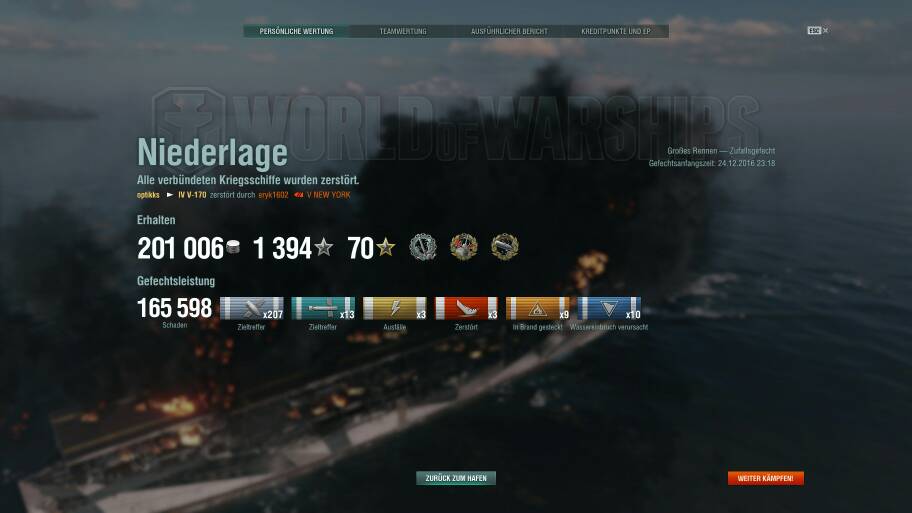The image size is (912, 513).
Task: Click the red Zerstört ribbon
Action: (466, 308)
